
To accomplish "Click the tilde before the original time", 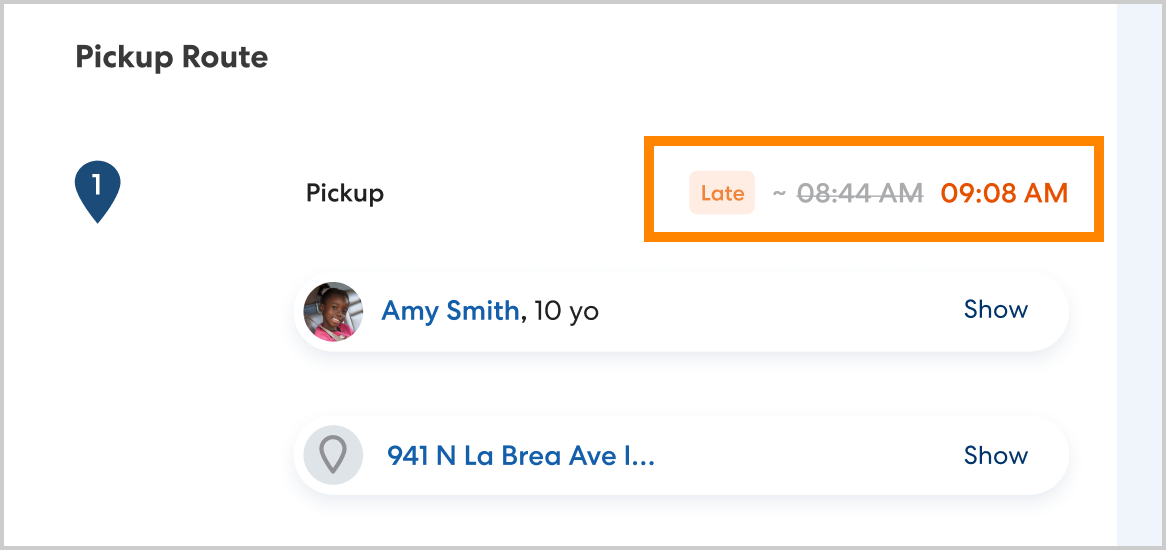I will (x=779, y=193).
